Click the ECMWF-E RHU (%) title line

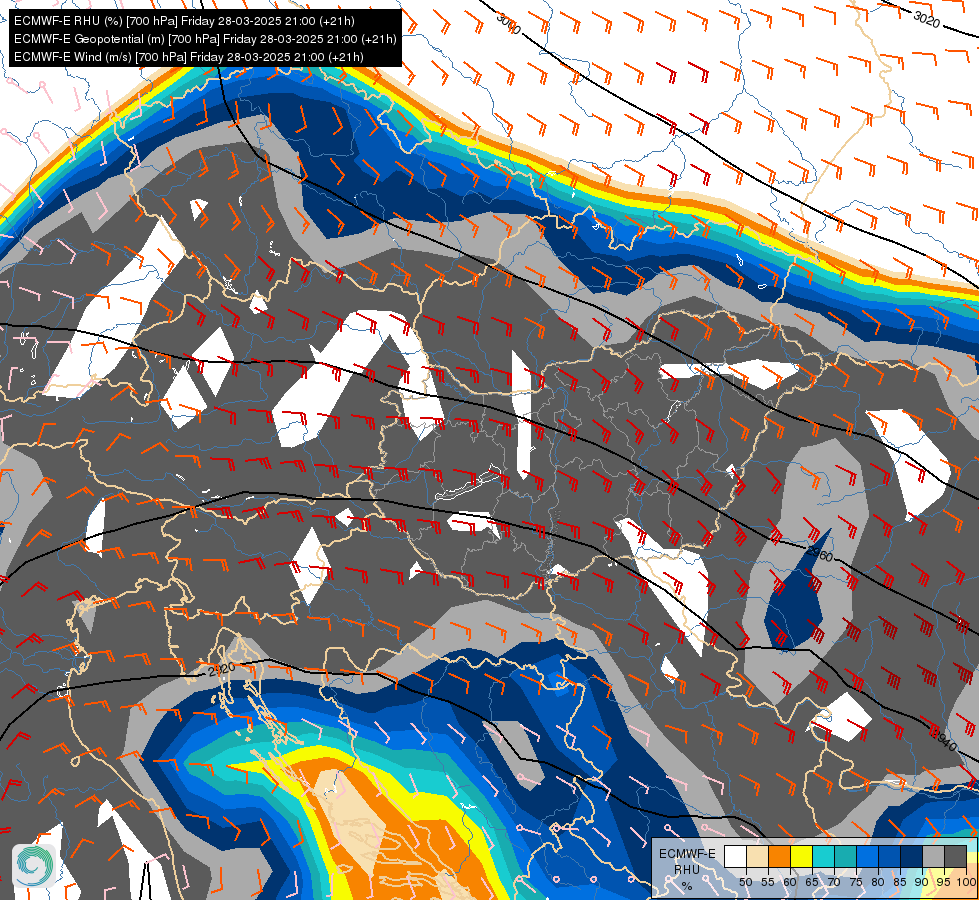184,21
